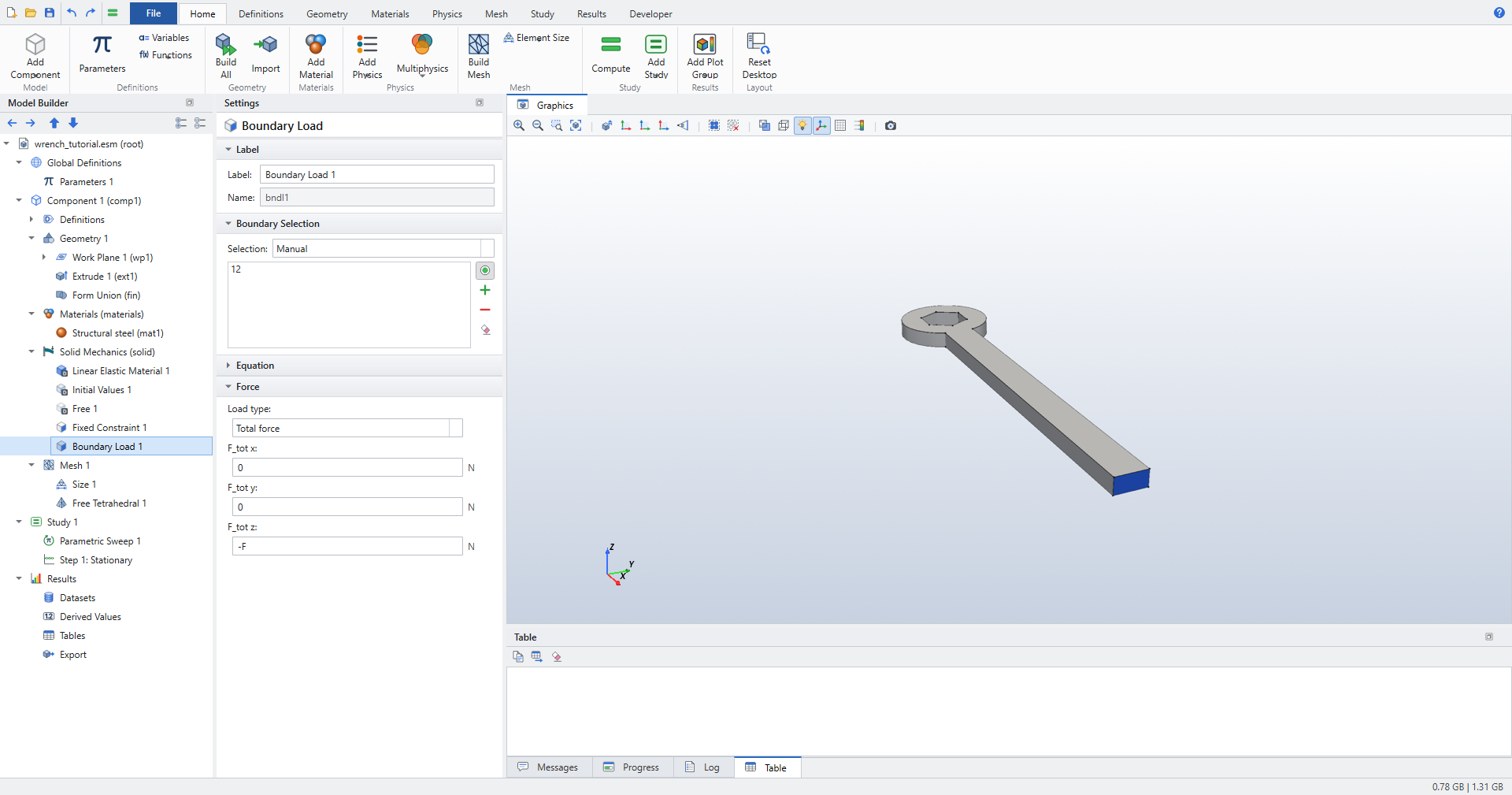This screenshot has width=1512, height=795.
Task: Go to default 3D view
Action: (606, 125)
